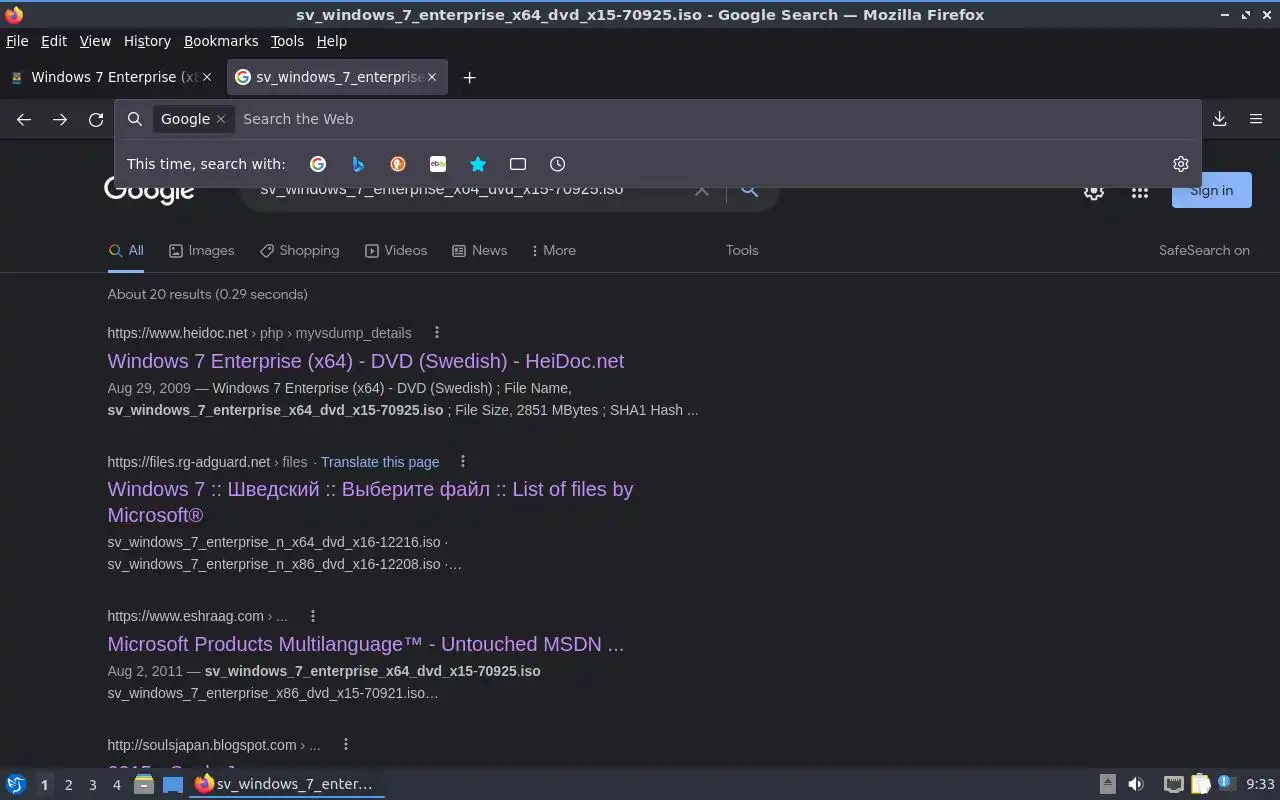1280x800 pixels.
Task: Click the taskbar clock showing 9:33
Action: click(x=1260, y=784)
